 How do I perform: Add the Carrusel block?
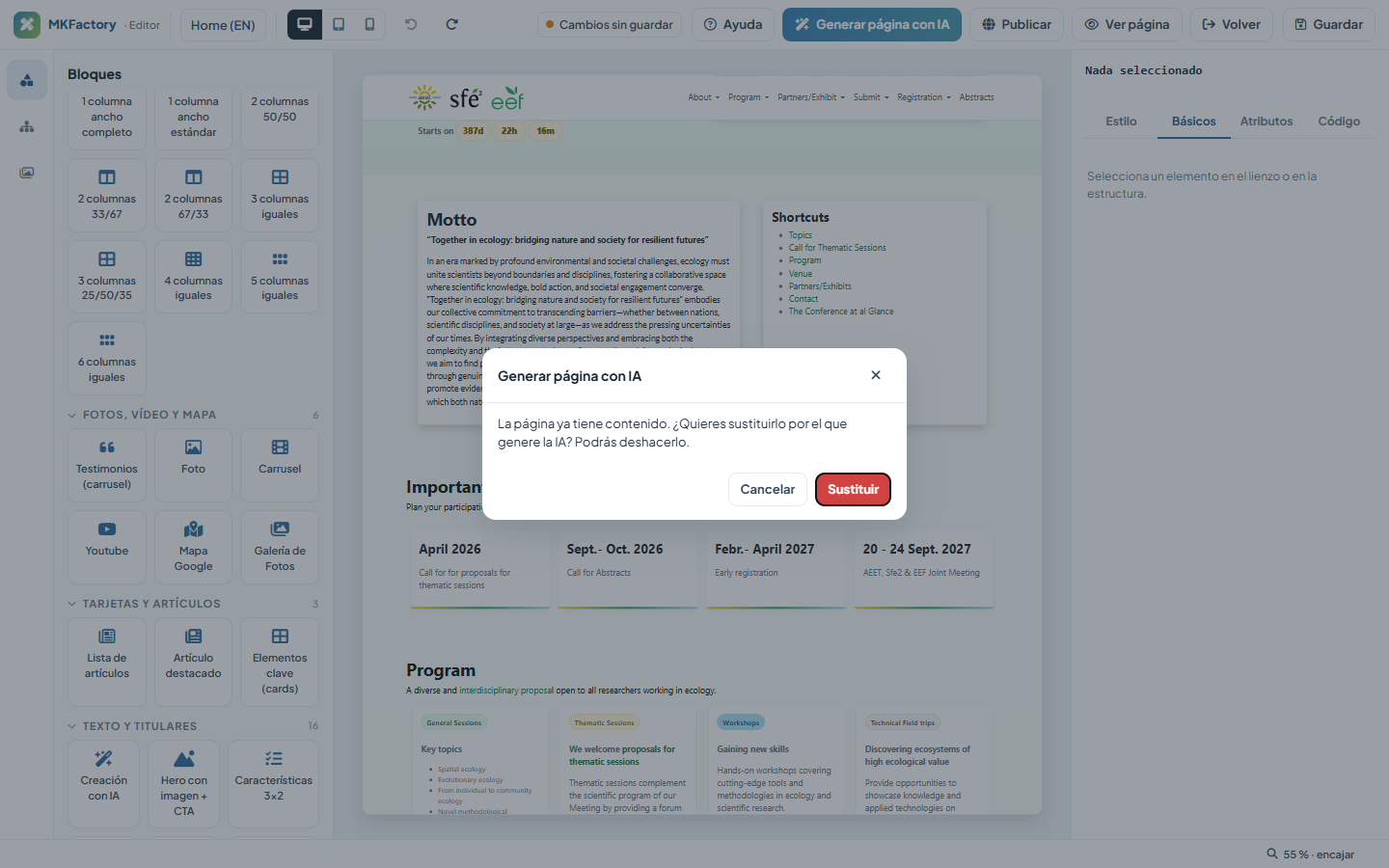point(280,466)
